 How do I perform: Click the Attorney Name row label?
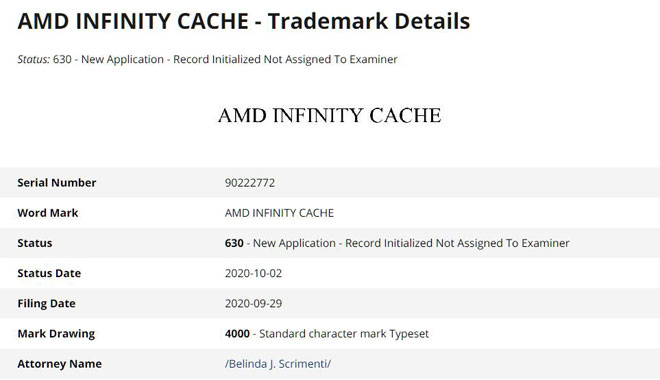pos(59,364)
